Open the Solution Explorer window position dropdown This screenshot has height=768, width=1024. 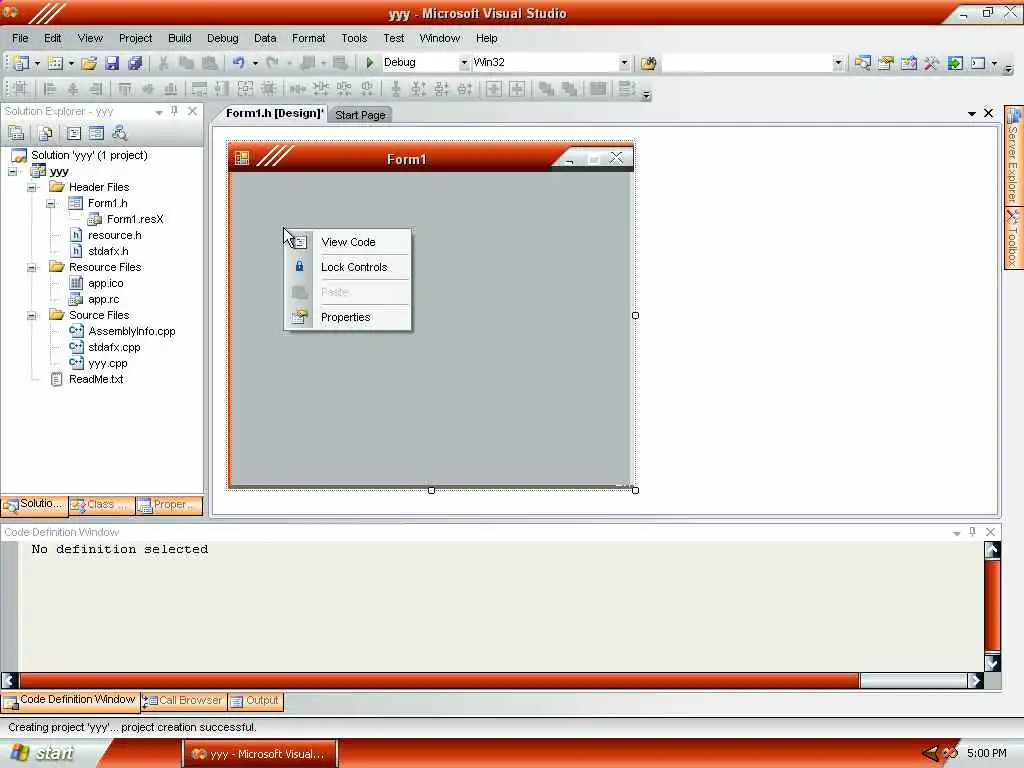coord(159,112)
